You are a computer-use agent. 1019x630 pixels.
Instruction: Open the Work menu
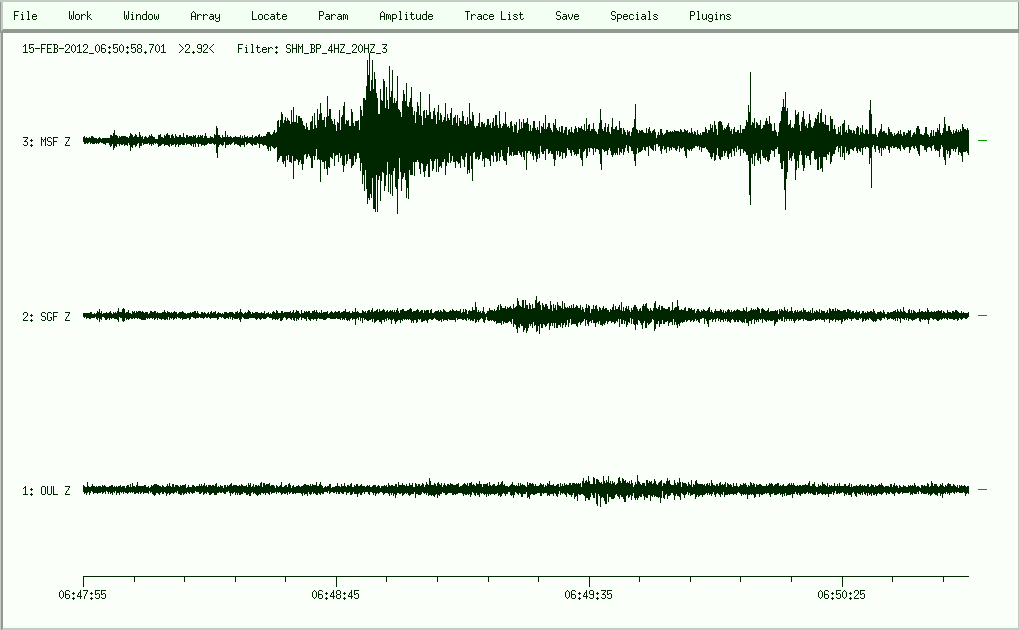80,16
